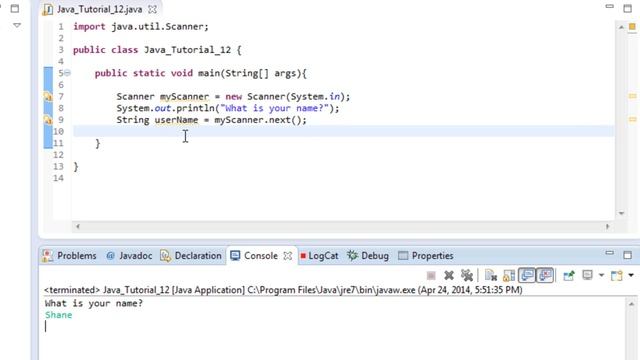Image resolution: width=640 pixels, height=360 pixels.
Task: Click the warning marker on line 9
Action: [48, 120]
